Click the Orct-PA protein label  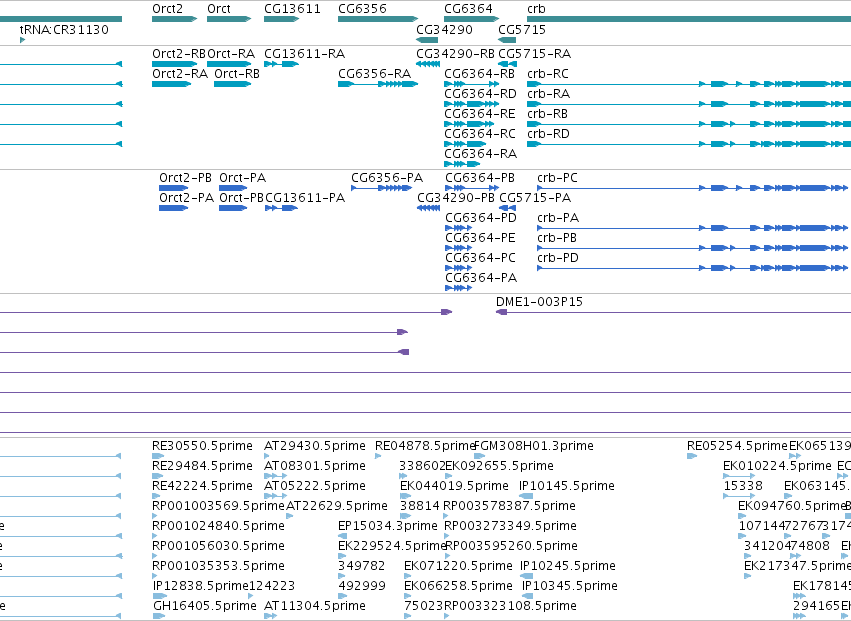point(243,178)
